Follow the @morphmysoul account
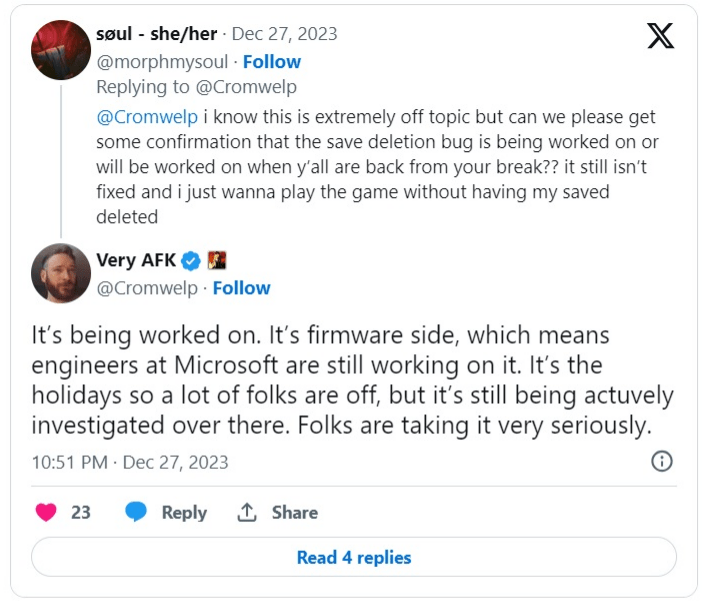Screen dimensions: 709x607 (272, 61)
